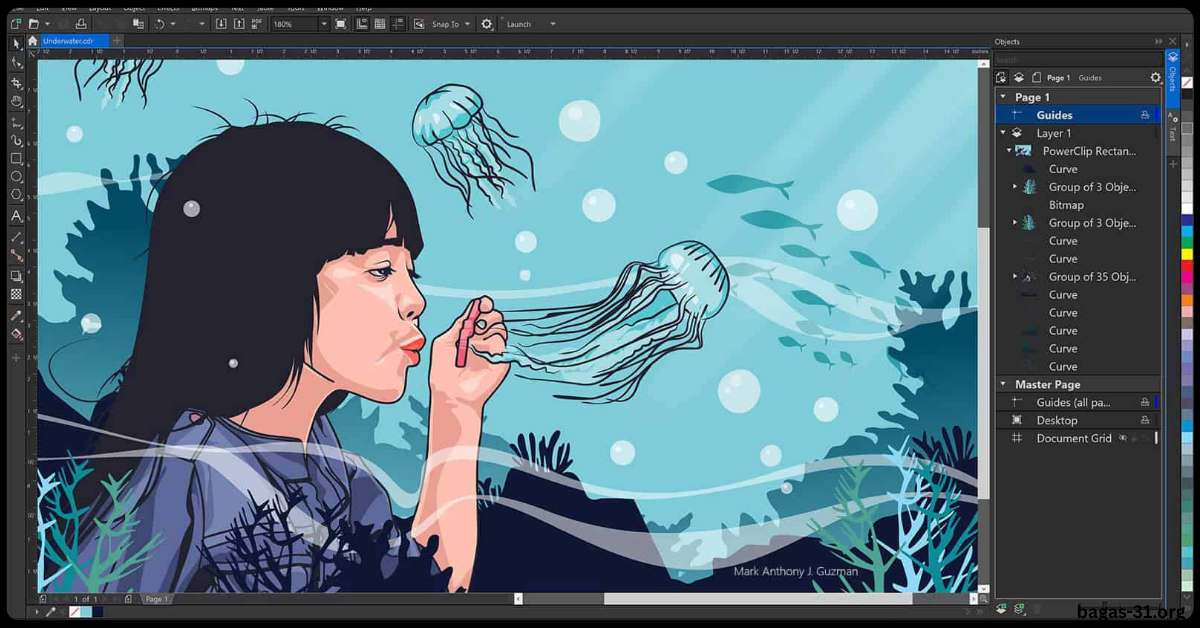Image resolution: width=1200 pixels, height=628 pixels.
Task: Click the Undo arrow icon
Action: [159, 23]
